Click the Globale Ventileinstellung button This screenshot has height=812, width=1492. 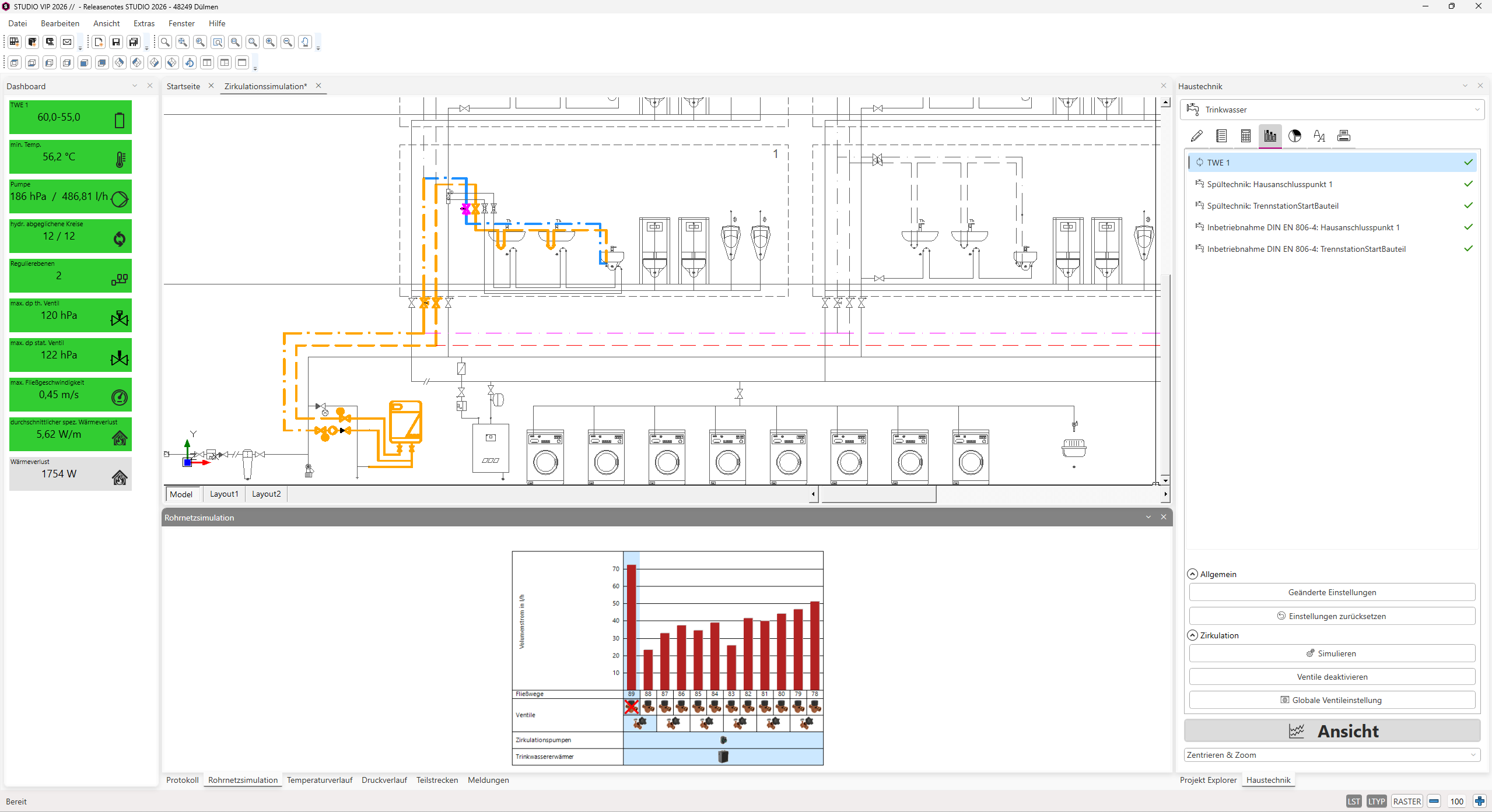tap(1332, 700)
